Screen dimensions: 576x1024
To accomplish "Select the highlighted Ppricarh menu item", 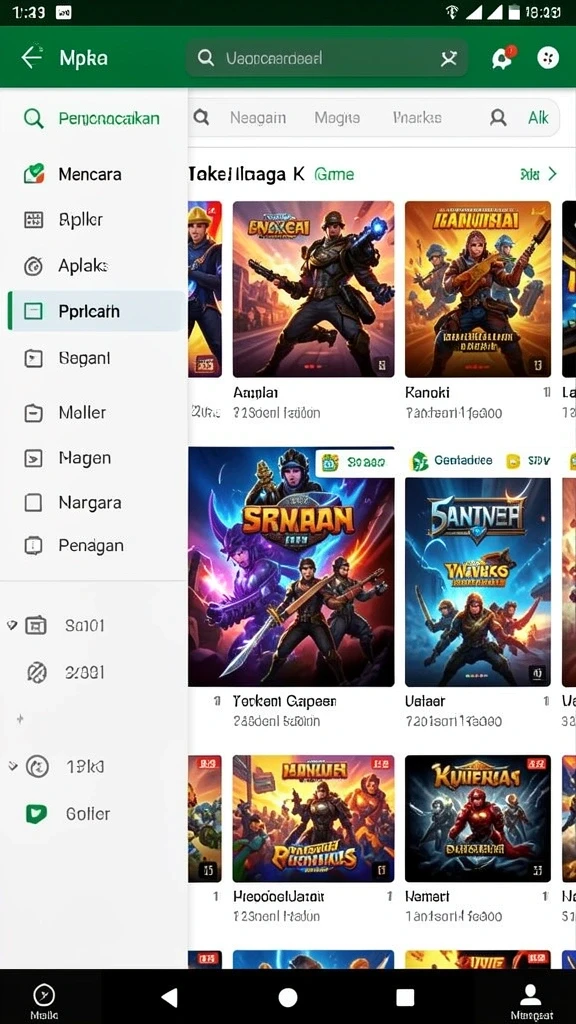I will click(95, 312).
